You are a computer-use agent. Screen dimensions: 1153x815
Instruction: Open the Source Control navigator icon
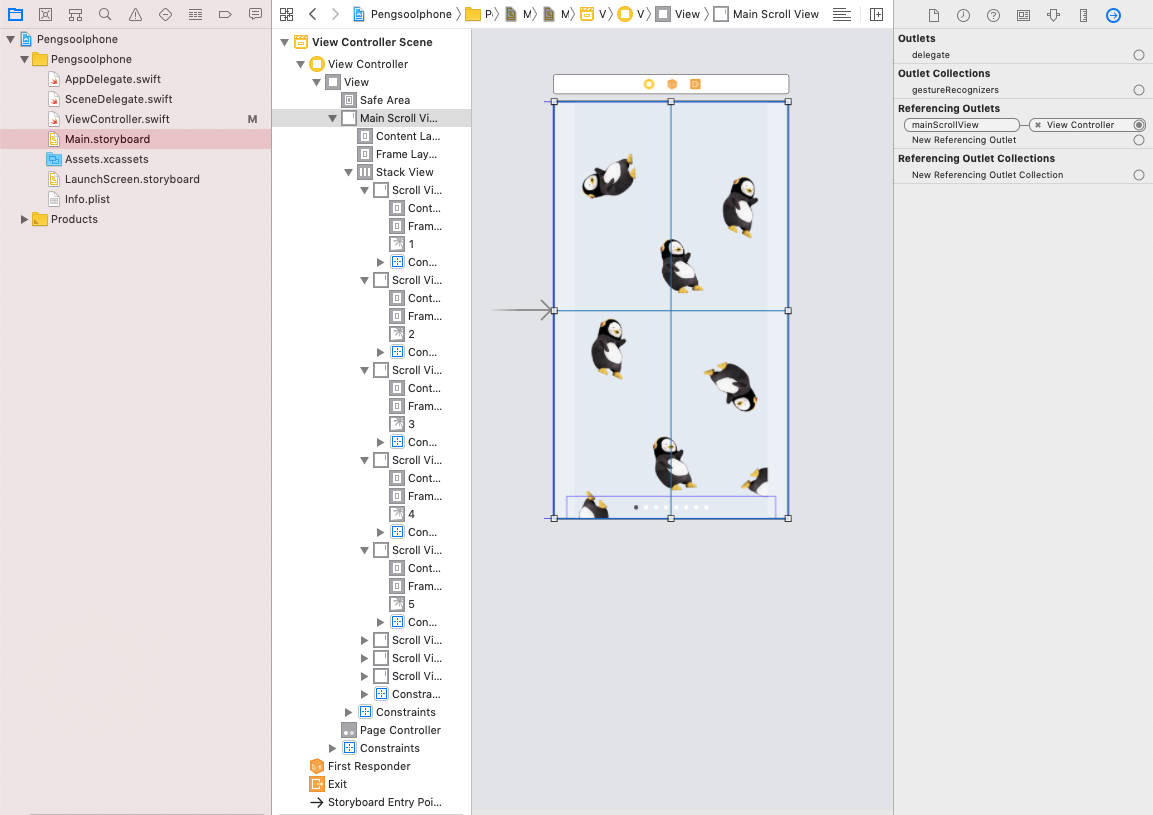click(46, 14)
